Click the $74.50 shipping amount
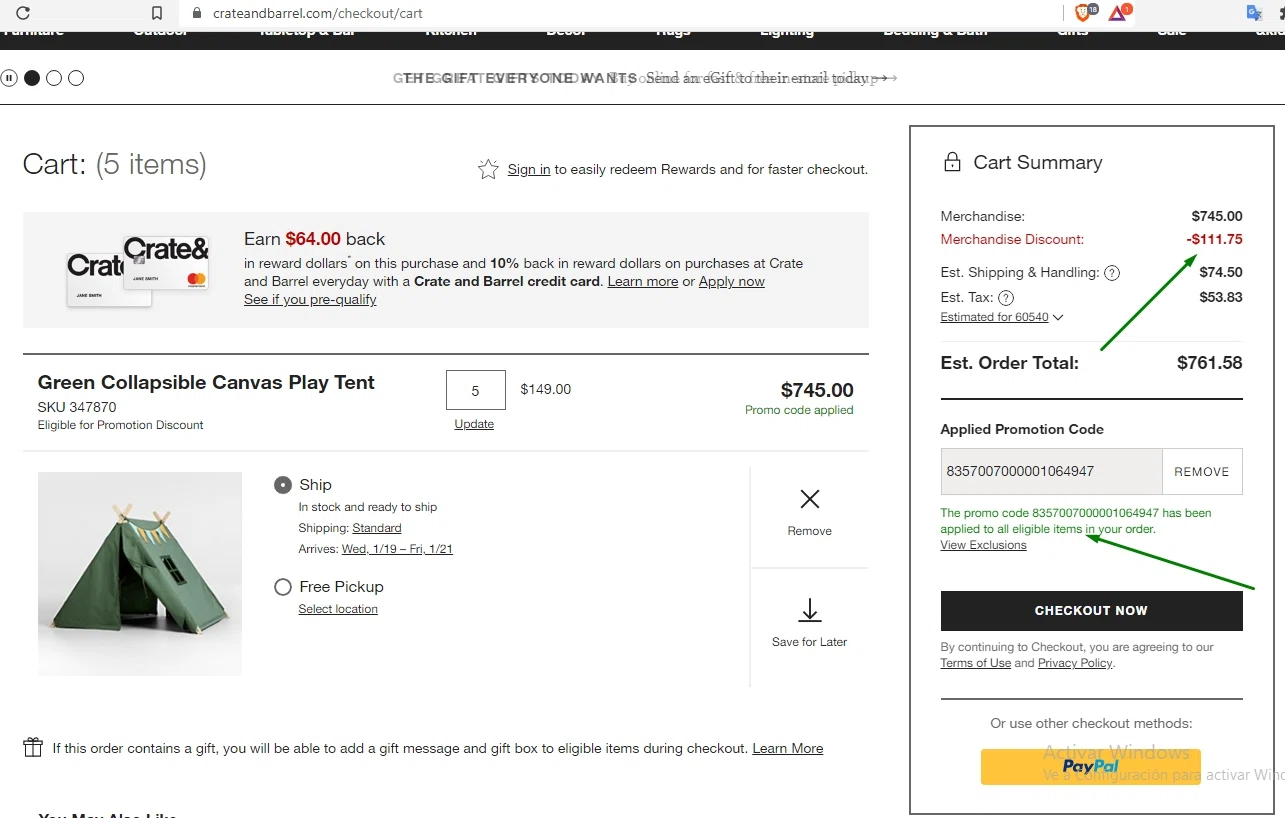This screenshot has height=818, width=1285. point(1221,272)
